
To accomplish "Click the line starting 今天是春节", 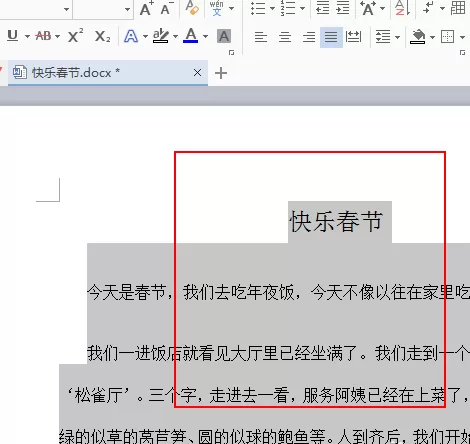I will pyautogui.click(x=278, y=292).
